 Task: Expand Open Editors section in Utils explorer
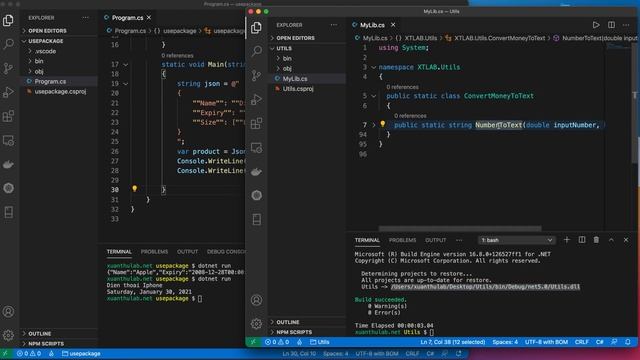(x=307, y=38)
